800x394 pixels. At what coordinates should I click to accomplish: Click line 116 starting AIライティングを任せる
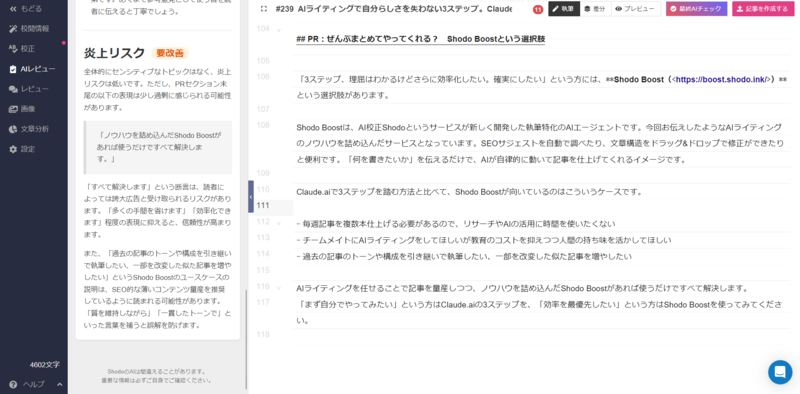pyautogui.click(x=522, y=288)
